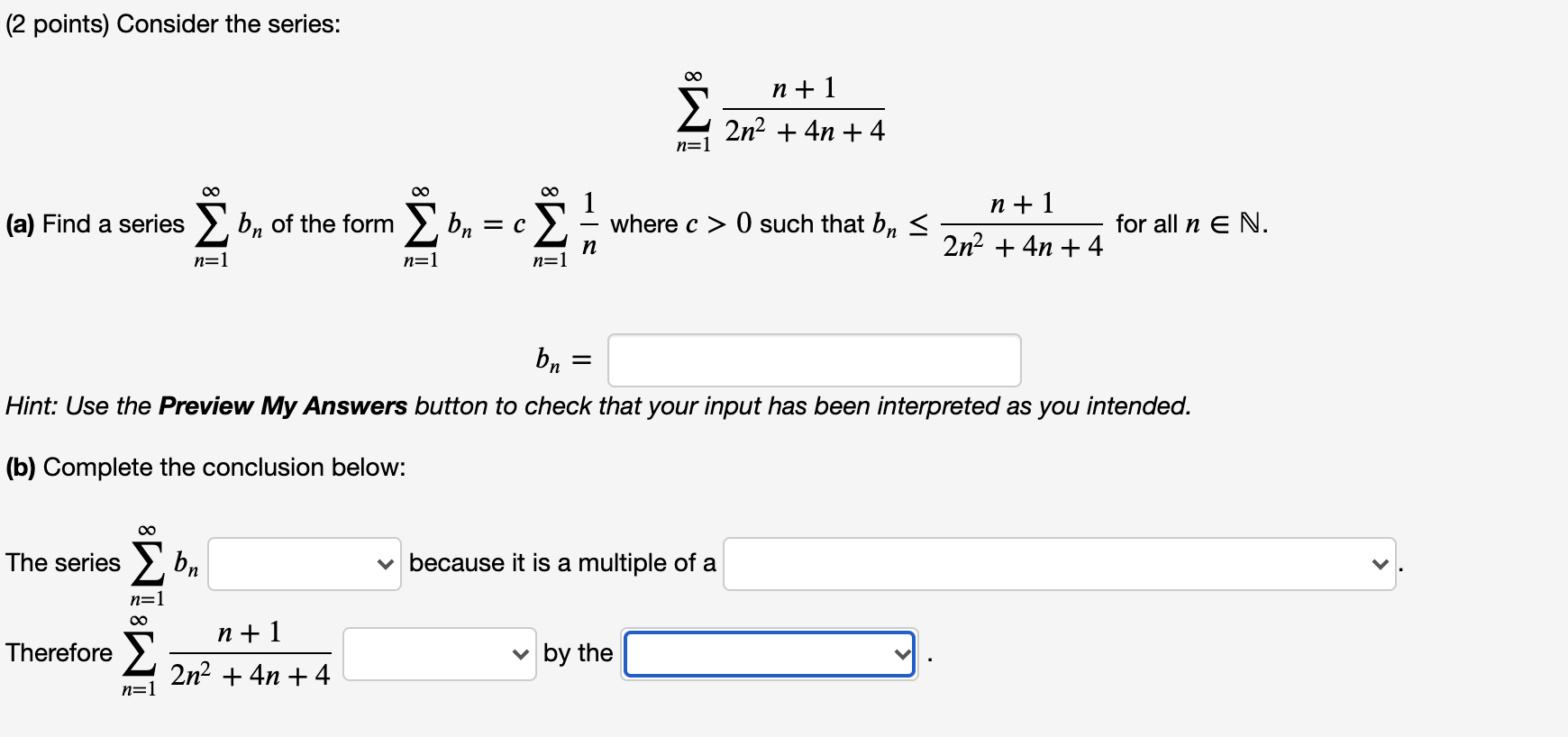This screenshot has height=737, width=1568.
Task: Click inside the answer box next to b_n
Action: pos(816,360)
